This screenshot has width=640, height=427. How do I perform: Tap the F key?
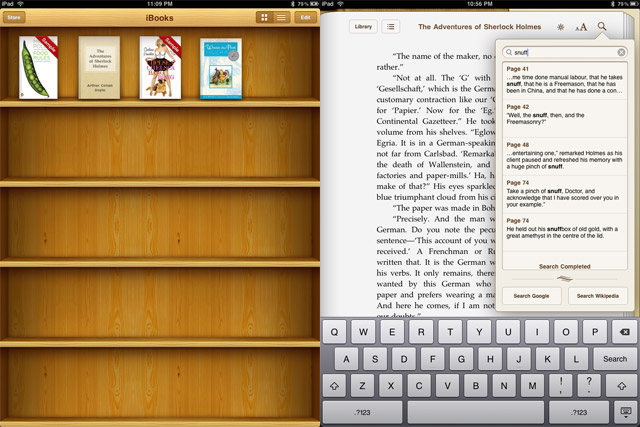coord(433,359)
